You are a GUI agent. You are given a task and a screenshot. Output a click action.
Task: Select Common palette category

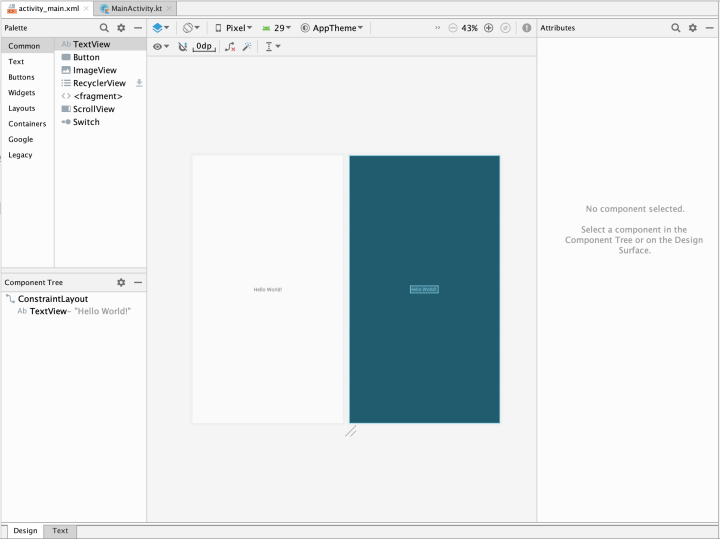28,46
